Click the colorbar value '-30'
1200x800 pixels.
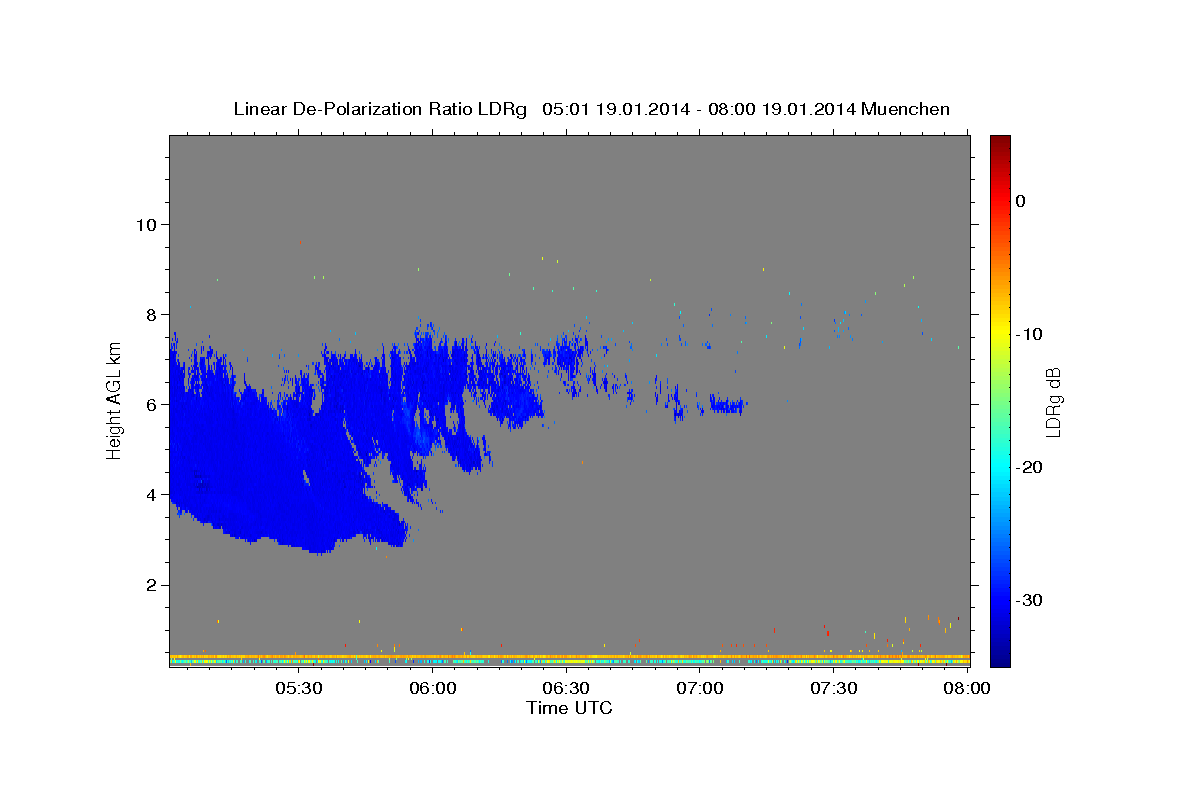(x=1028, y=600)
